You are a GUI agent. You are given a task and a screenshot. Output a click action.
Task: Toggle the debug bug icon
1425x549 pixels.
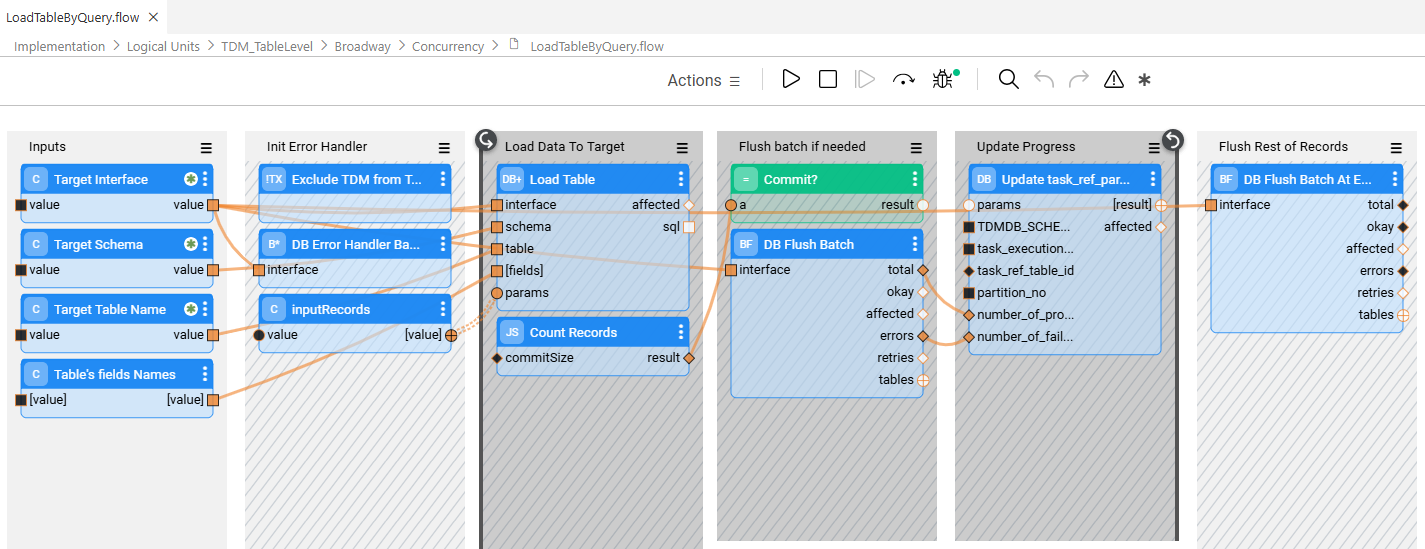[943, 79]
